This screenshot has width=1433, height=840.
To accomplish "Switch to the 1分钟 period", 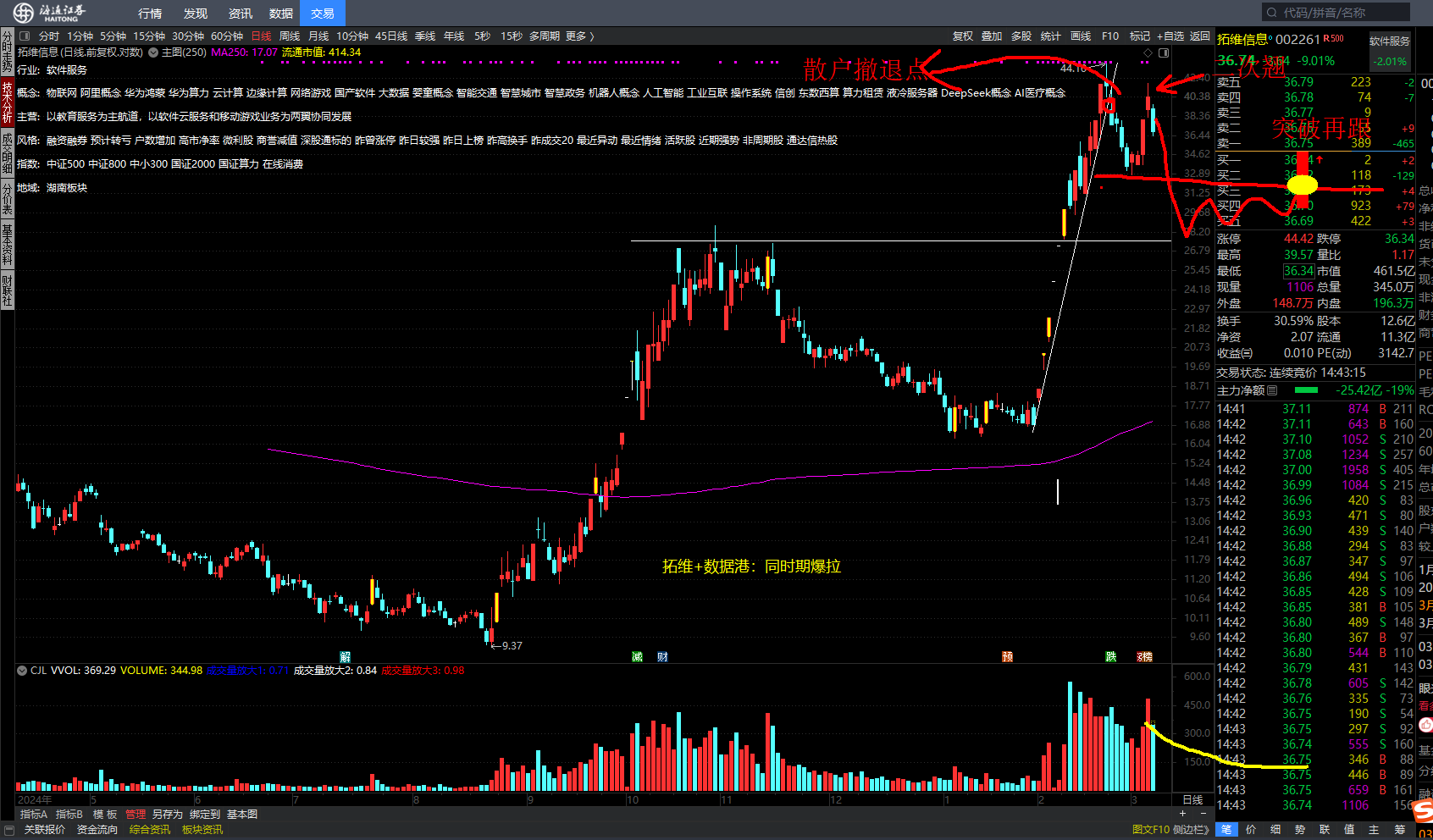I will click(x=80, y=36).
